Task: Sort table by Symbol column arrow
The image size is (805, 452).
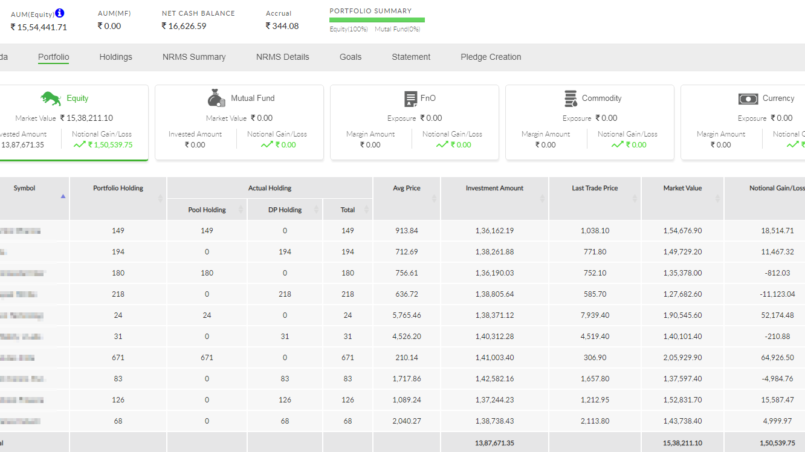Action: point(63,196)
